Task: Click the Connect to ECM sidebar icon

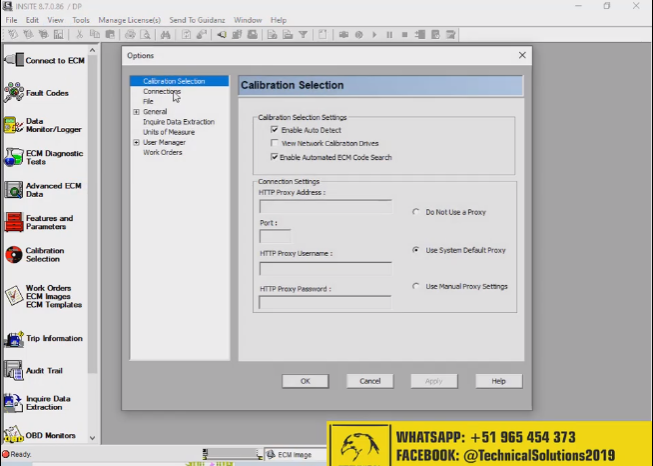Action: coord(13,60)
